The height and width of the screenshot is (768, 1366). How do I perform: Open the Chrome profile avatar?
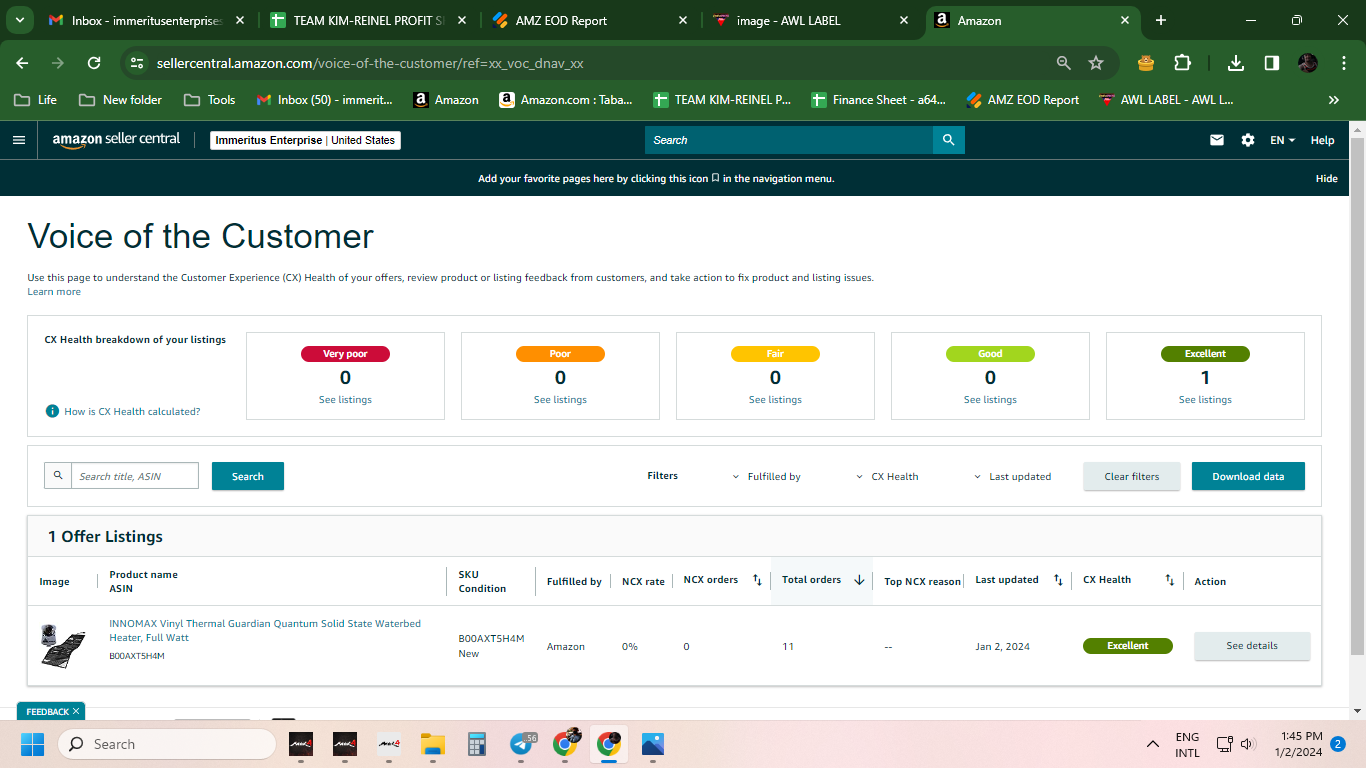pyautogui.click(x=1308, y=63)
